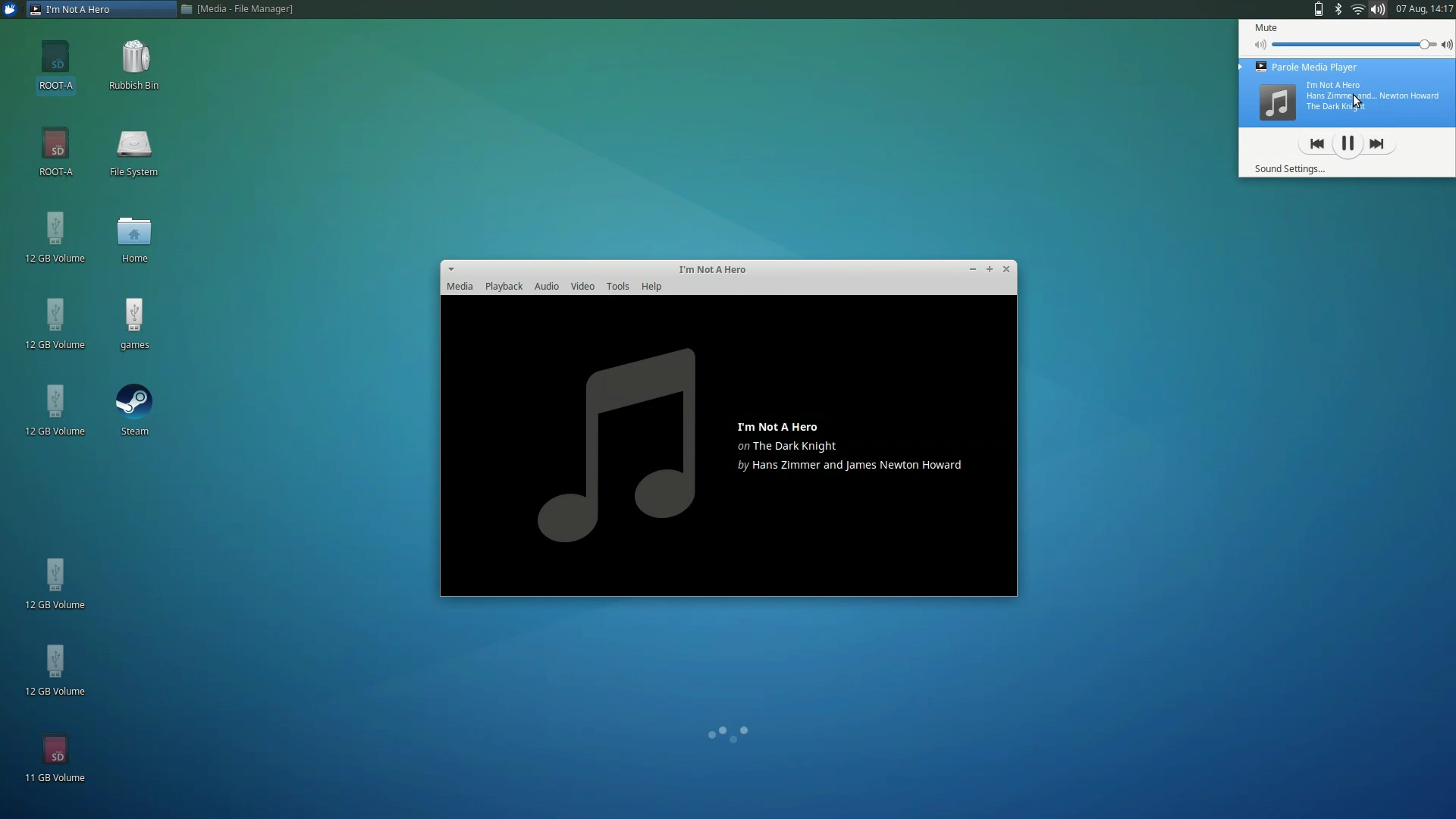Open the Home folder icon
1456x819 pixels.
(x=134, y=231)
